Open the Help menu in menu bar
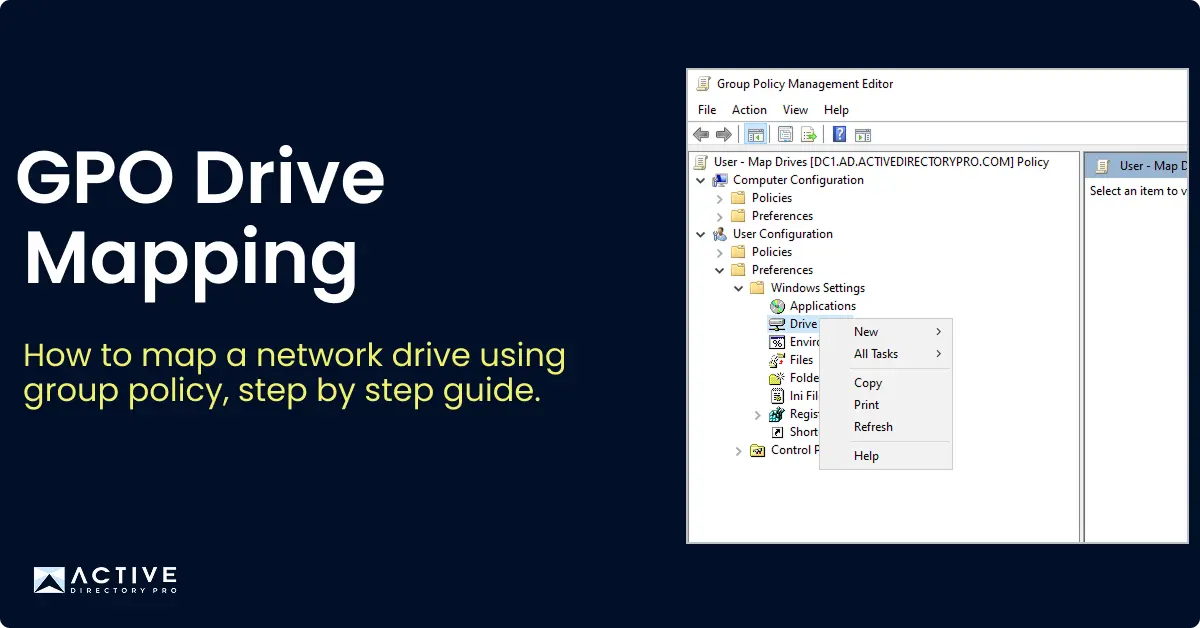The width and height of the screenshot is (1200, 628). (x=836, y=110)
